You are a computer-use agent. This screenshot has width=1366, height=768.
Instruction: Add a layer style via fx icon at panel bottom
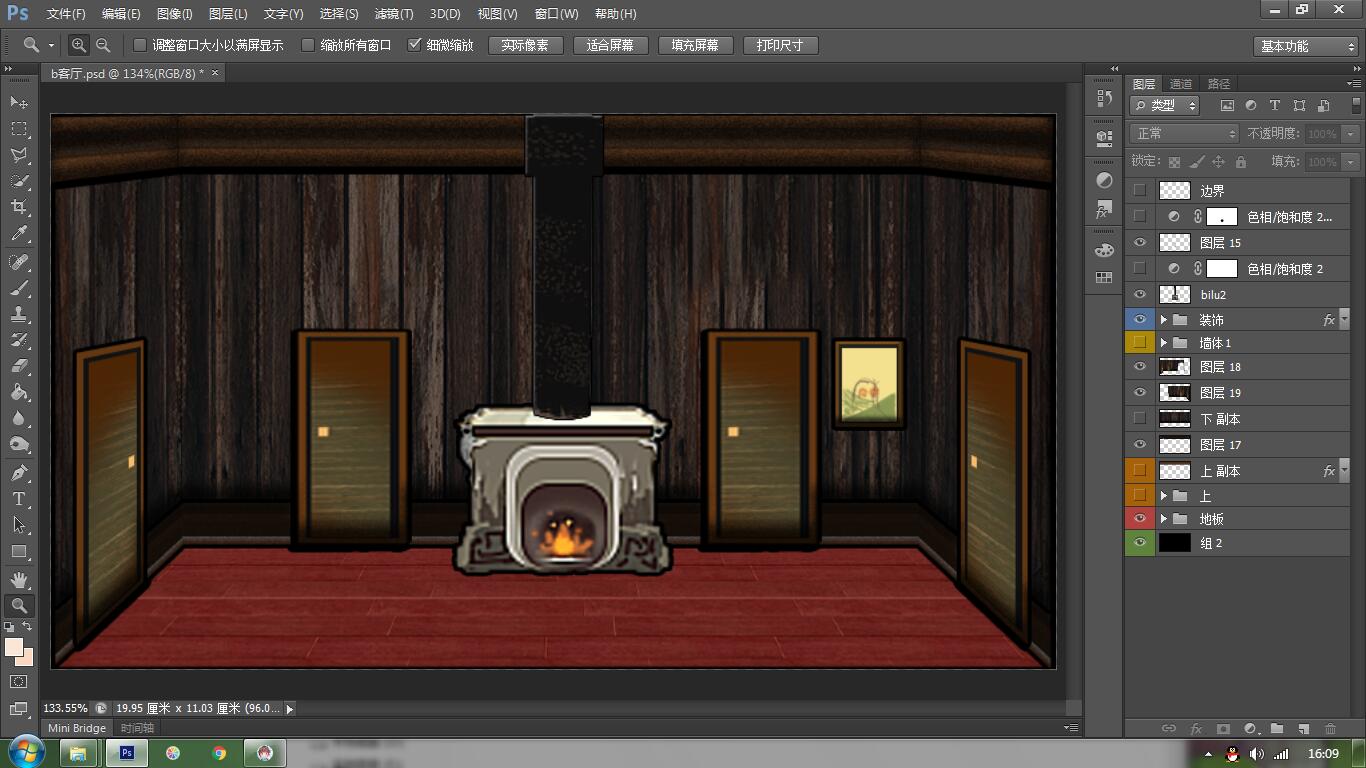coord(1196,729)
